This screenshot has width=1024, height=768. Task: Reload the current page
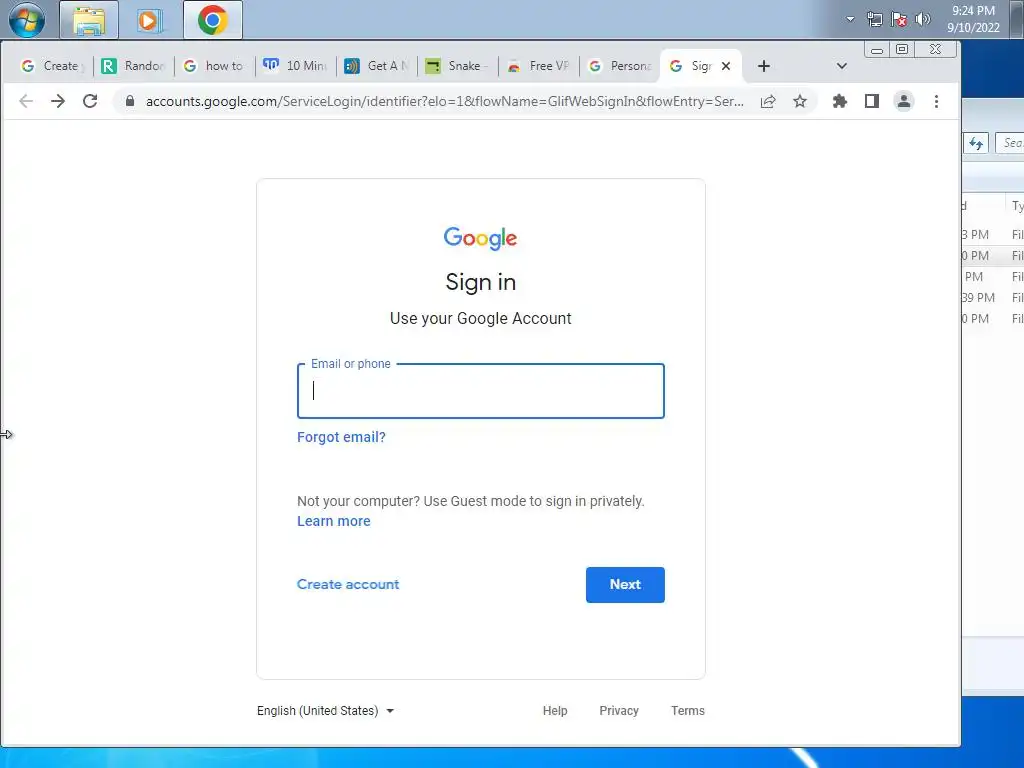90,101
